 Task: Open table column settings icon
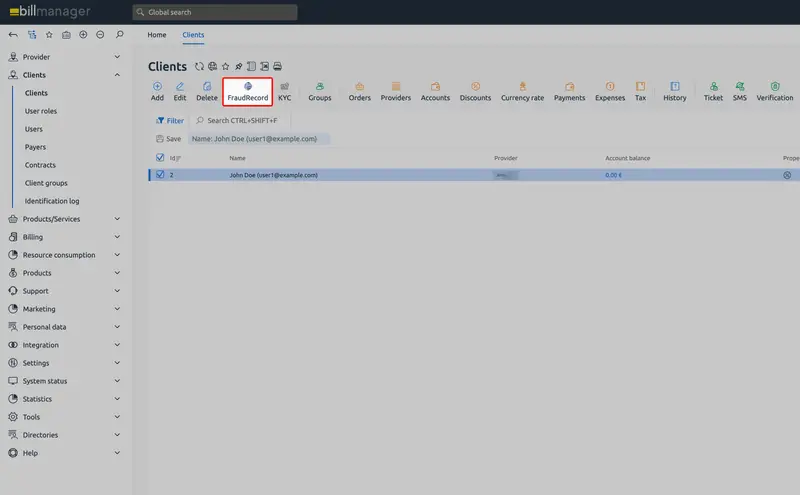[x=252, y=66]
